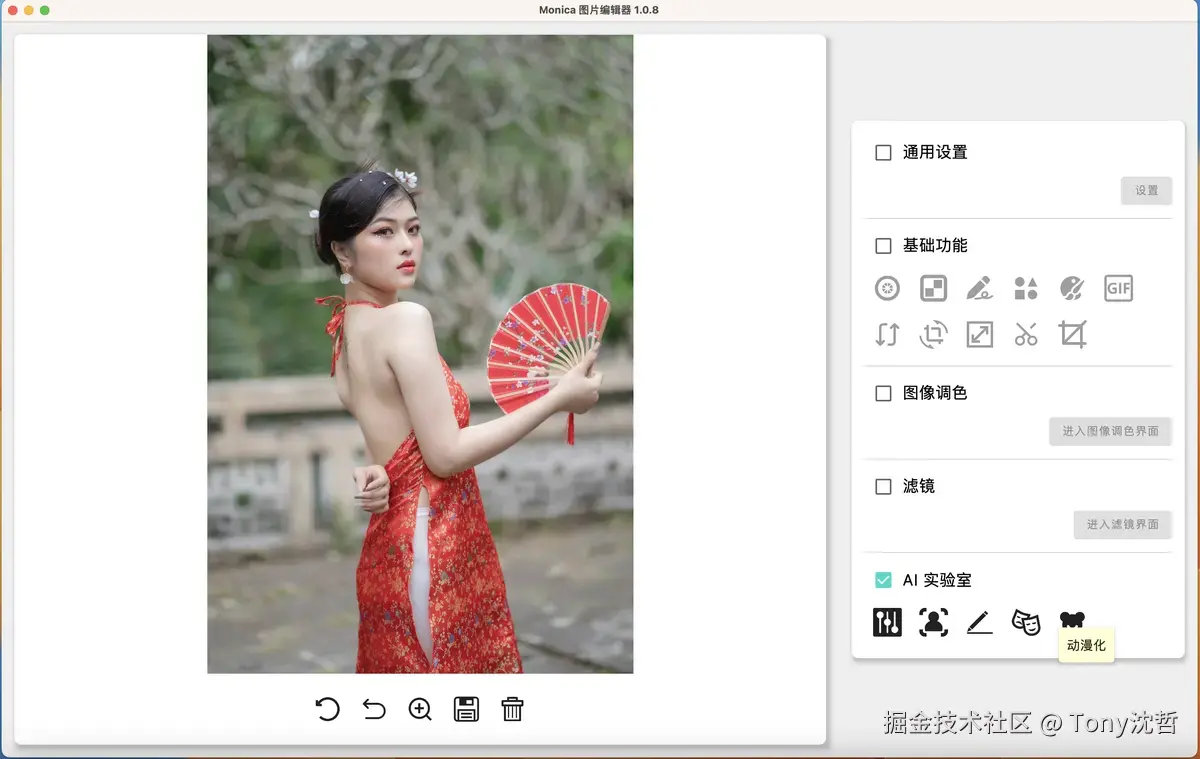The width and height of the screenshot is (1200, 759).
Task: Click the 基础功能 label text
Action: 935,246
